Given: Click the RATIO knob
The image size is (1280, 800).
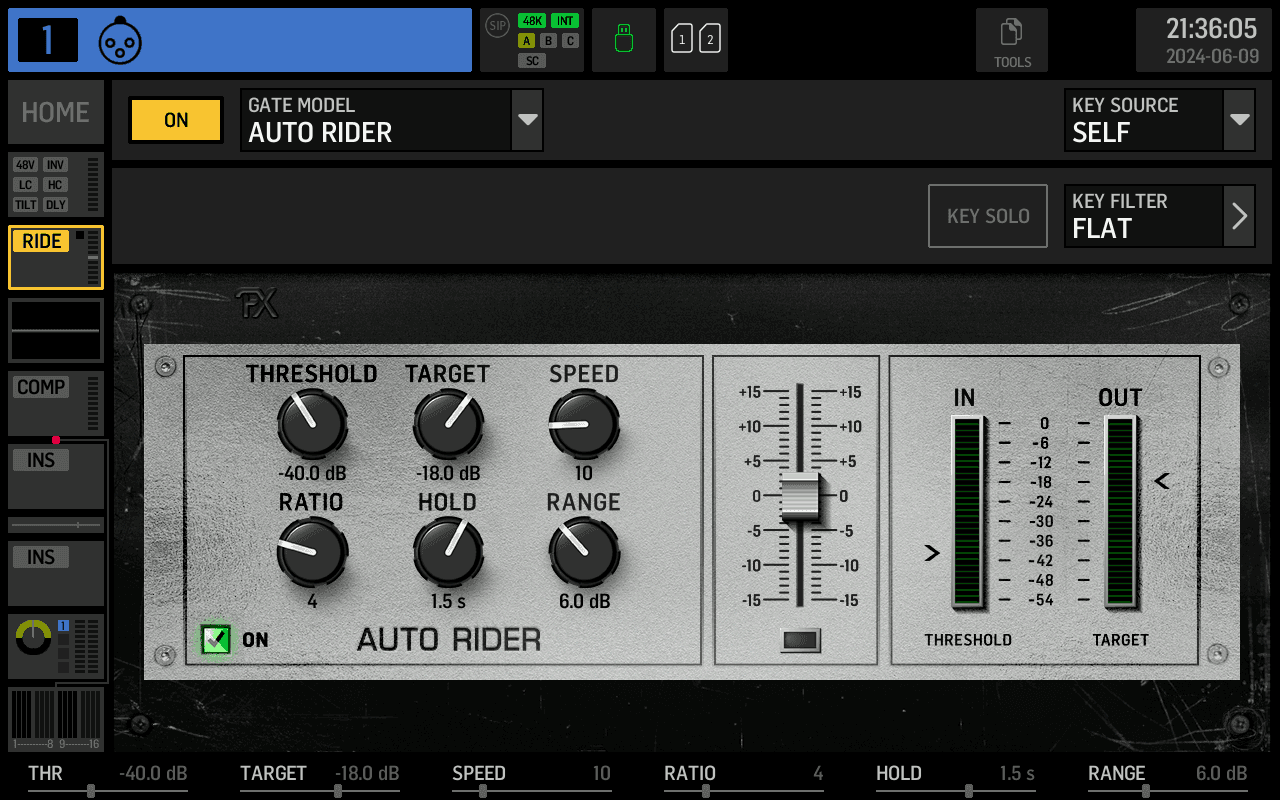Looking at the screenshot, I should (x=312, y=551).
